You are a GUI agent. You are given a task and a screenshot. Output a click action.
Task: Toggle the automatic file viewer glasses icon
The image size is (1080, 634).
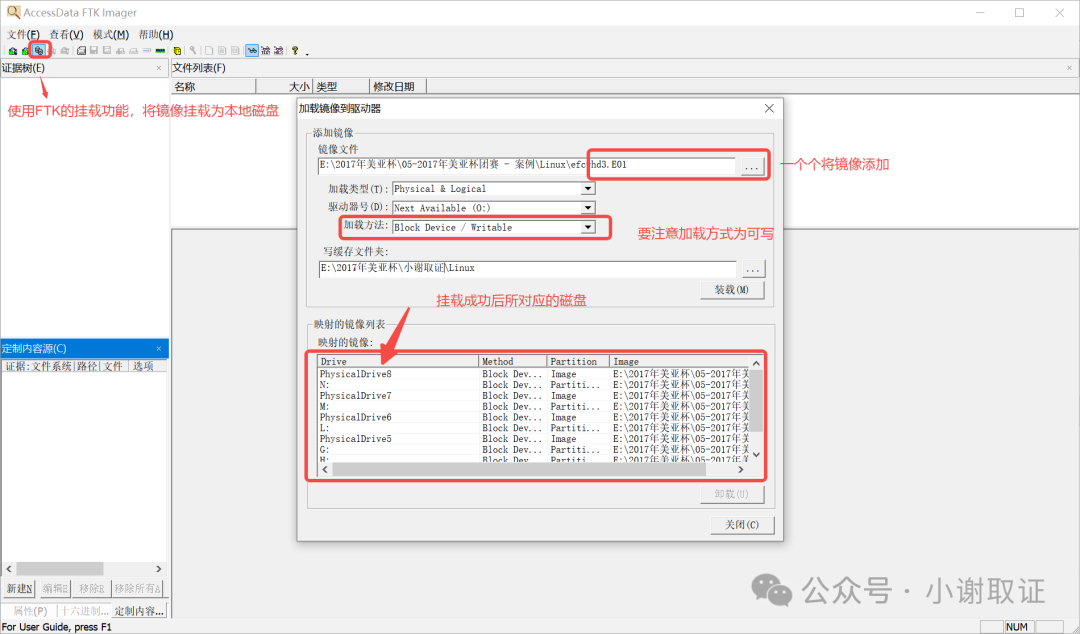pos(252,50)
